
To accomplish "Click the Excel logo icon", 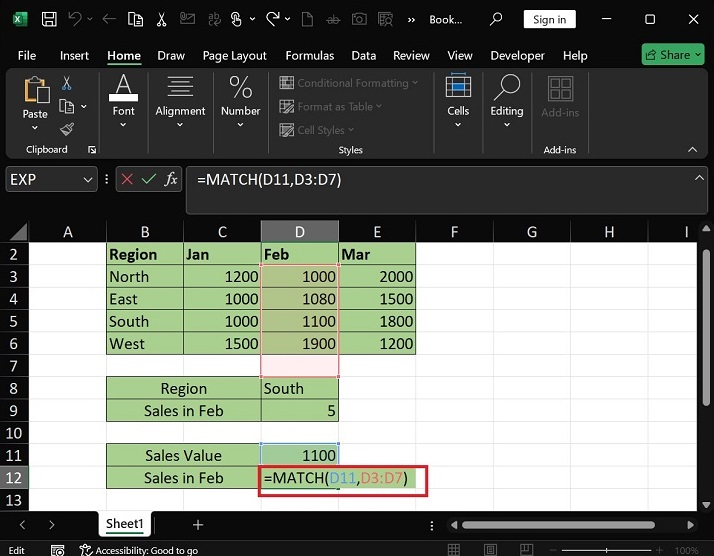I will pos(20,19).
